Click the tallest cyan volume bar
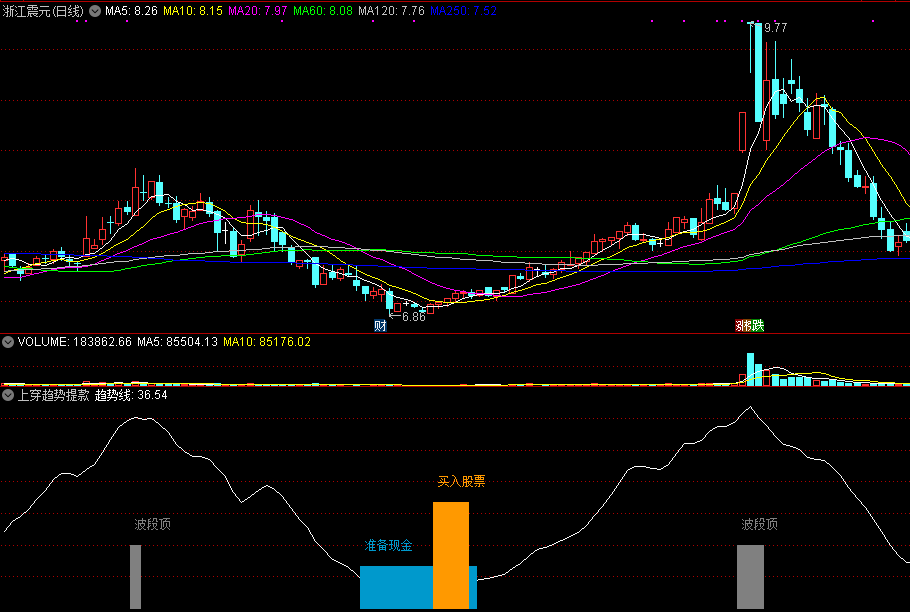 click(x=750, y=369)
